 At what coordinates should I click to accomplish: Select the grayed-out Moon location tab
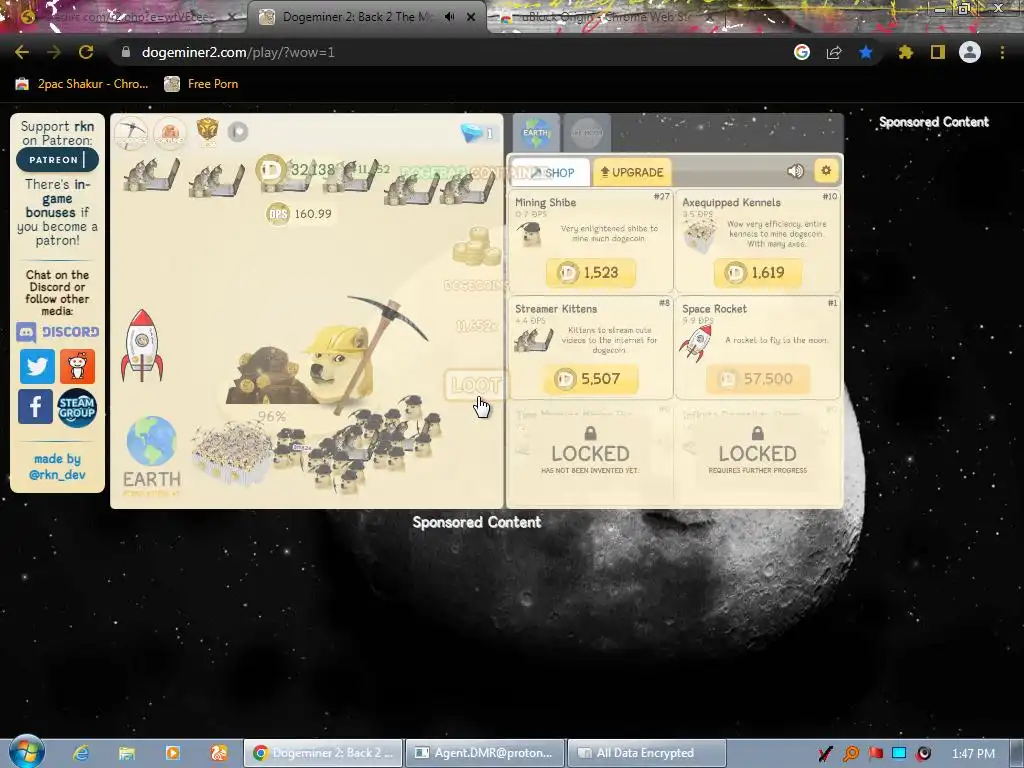point(587,133)
